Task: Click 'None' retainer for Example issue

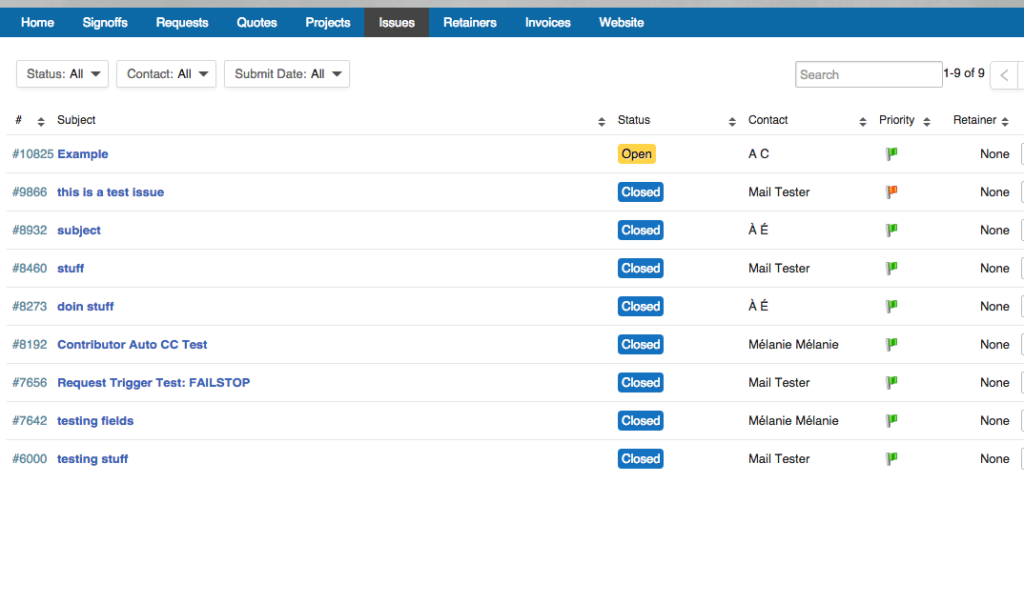Action: (x=995, y=154)
